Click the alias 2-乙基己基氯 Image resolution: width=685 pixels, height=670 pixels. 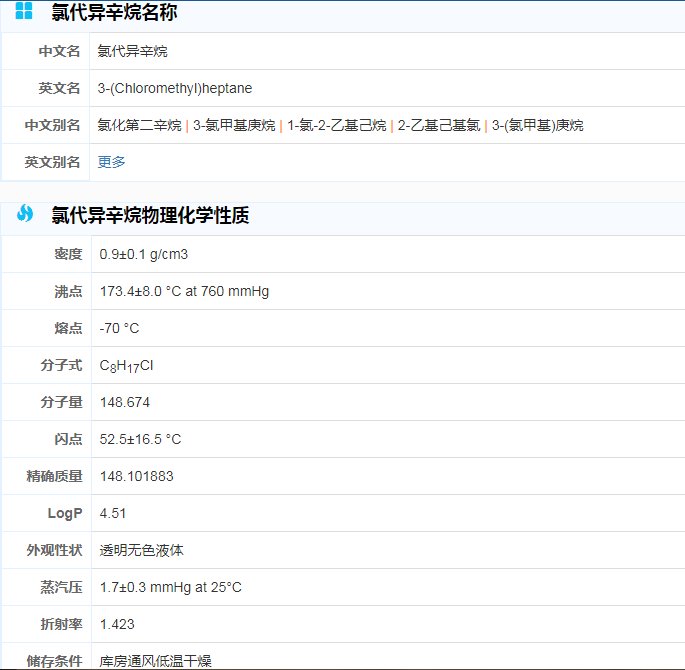click(439, 125)
